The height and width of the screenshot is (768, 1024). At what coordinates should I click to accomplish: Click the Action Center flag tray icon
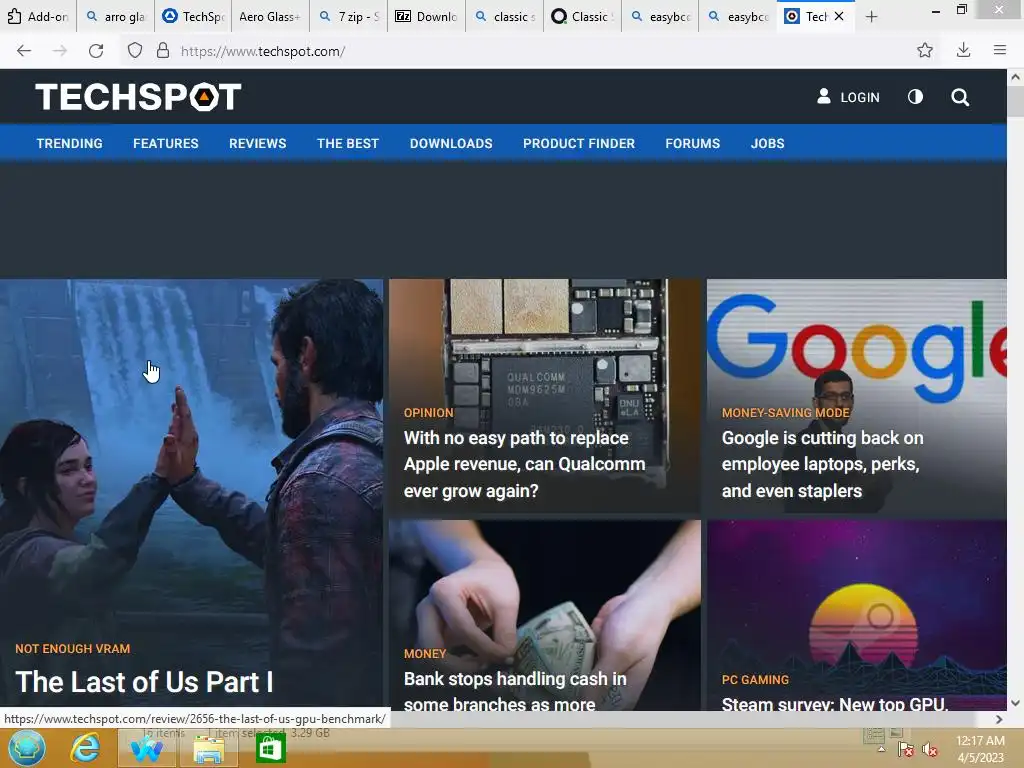905,750
